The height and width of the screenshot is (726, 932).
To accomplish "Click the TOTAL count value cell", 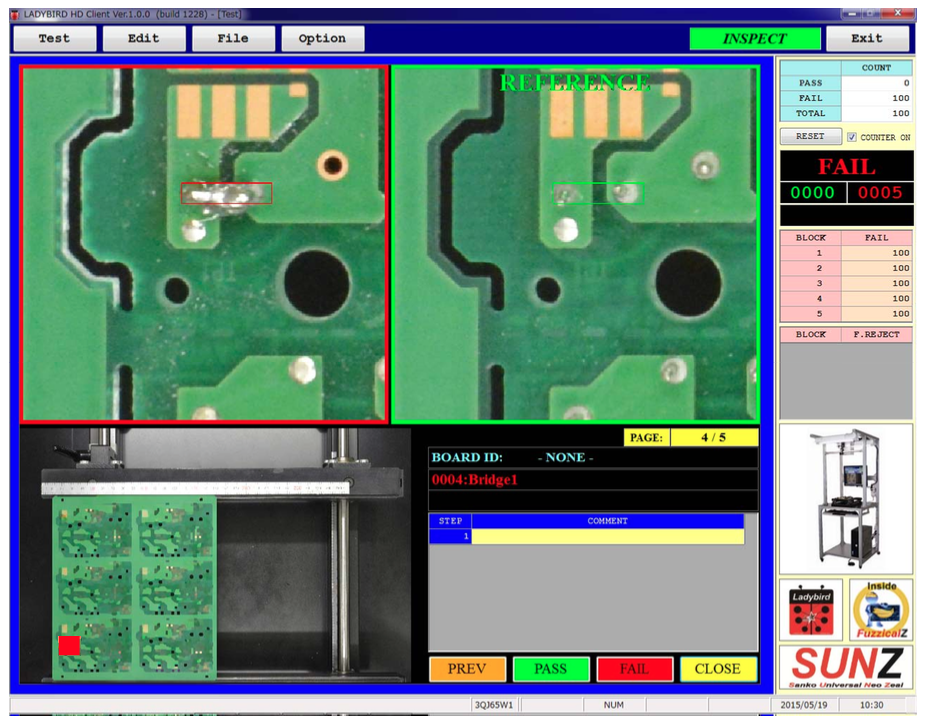I will [x=877, y=113].
